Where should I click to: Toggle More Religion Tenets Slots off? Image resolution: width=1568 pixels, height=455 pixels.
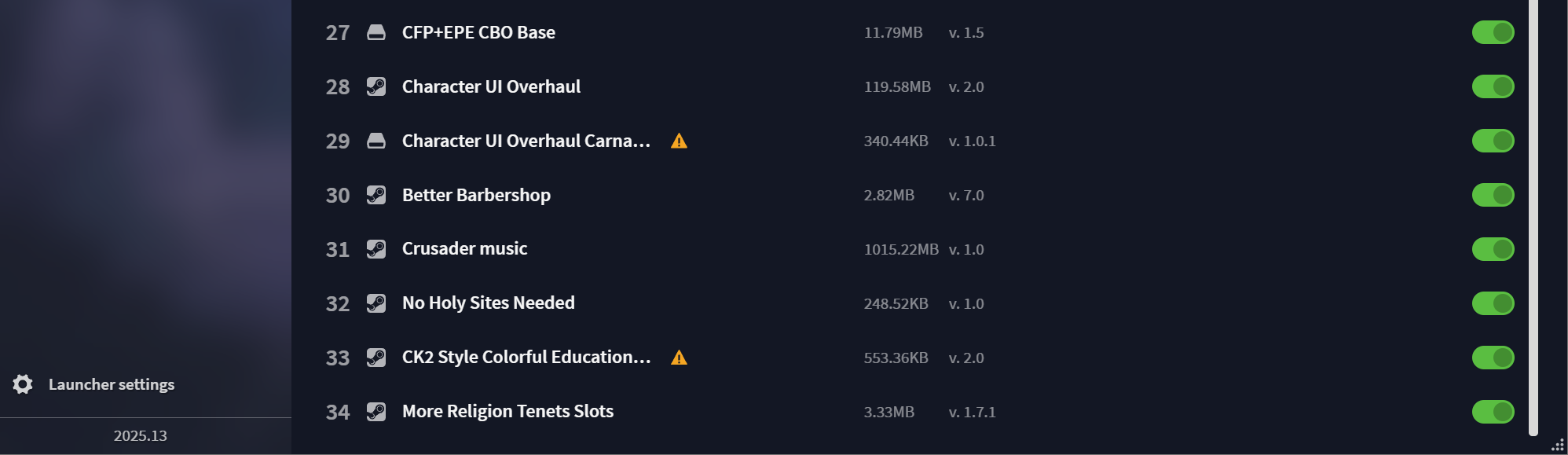(1493, 412)
